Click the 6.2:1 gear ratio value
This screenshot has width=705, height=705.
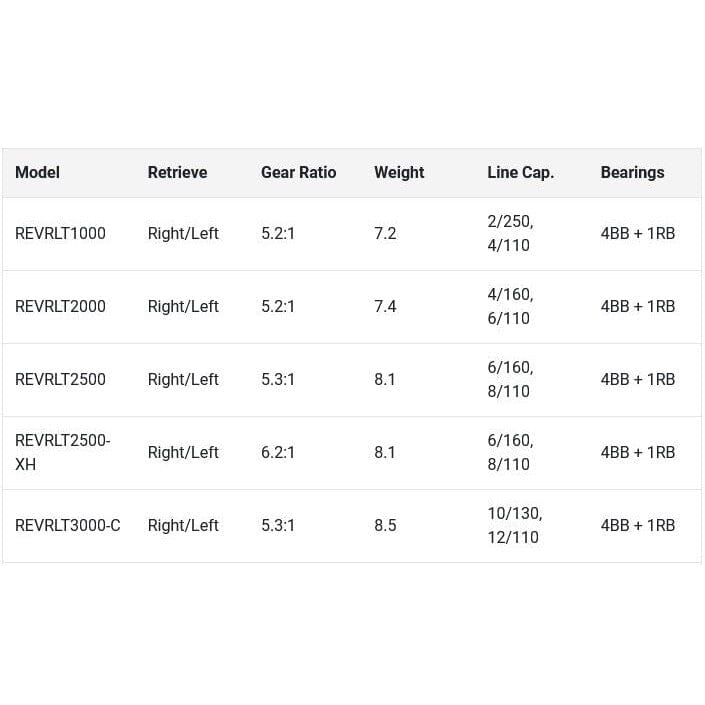[278, 452]
